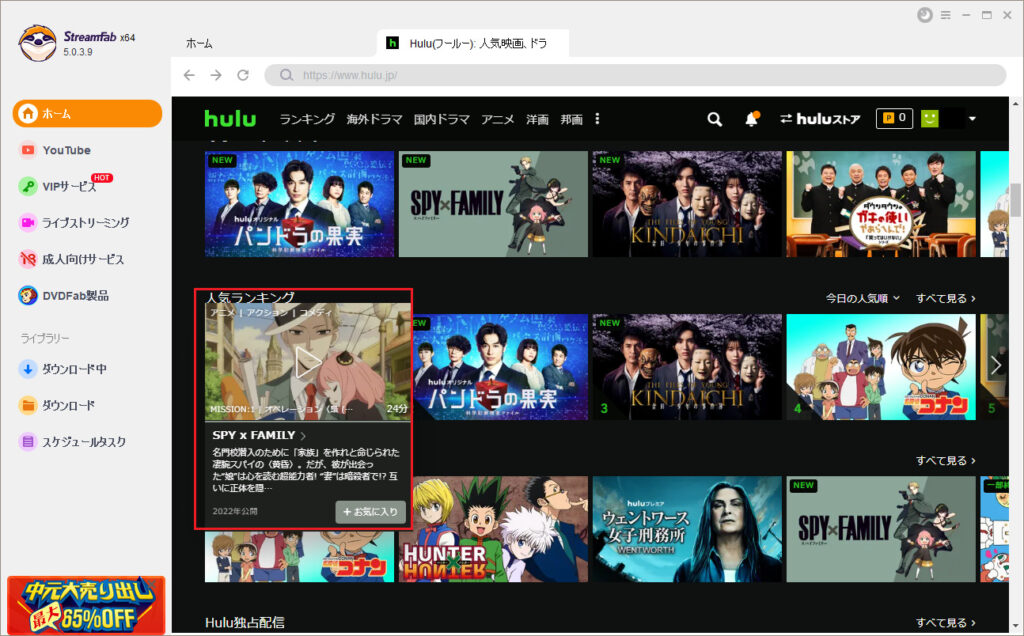The height and width of the screenshot is (636, 1024).
Task: Reload the Hulu page
Action: pyautogui.click(x=243, y=75)
